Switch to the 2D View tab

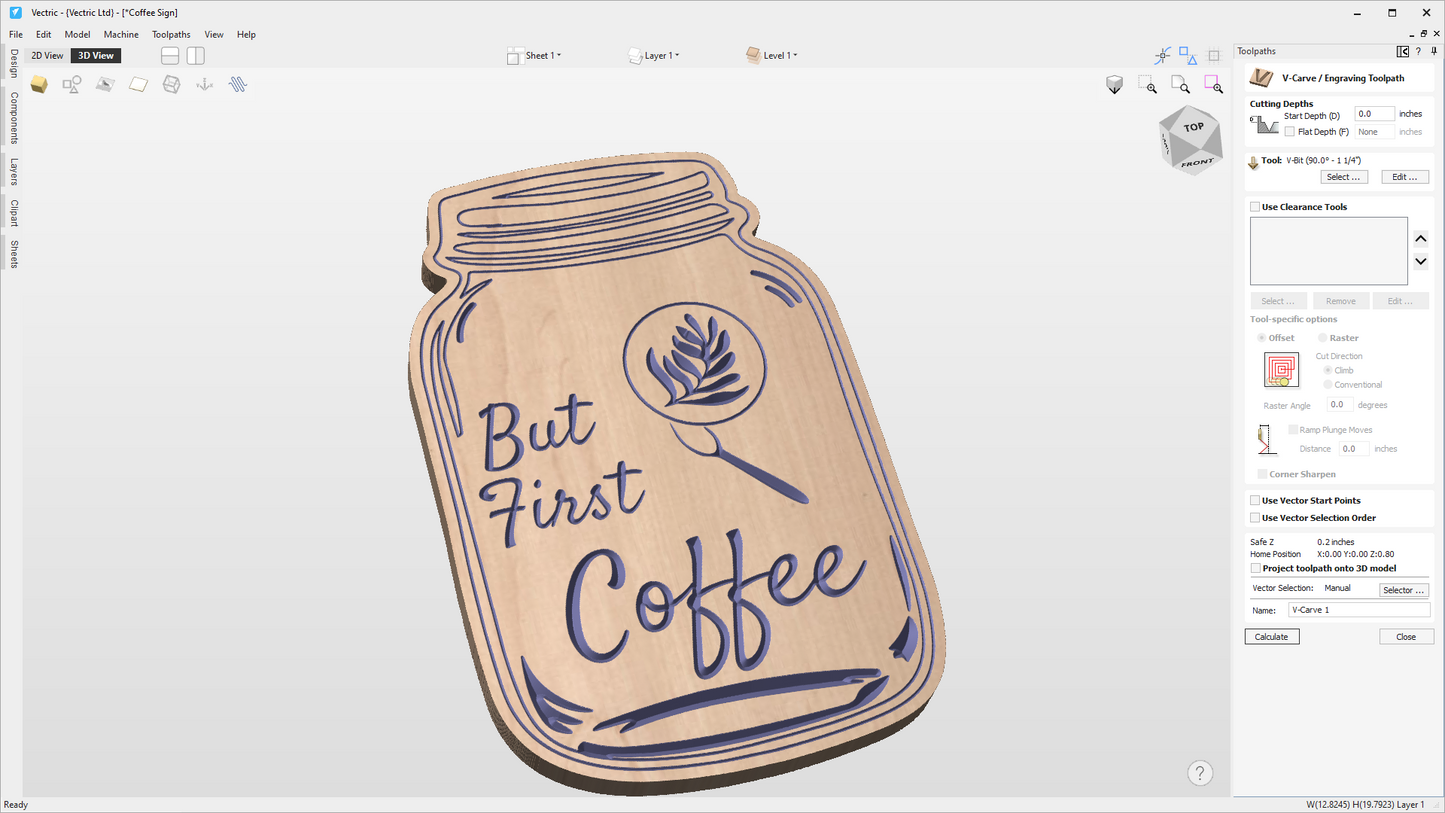pos(46,55)
